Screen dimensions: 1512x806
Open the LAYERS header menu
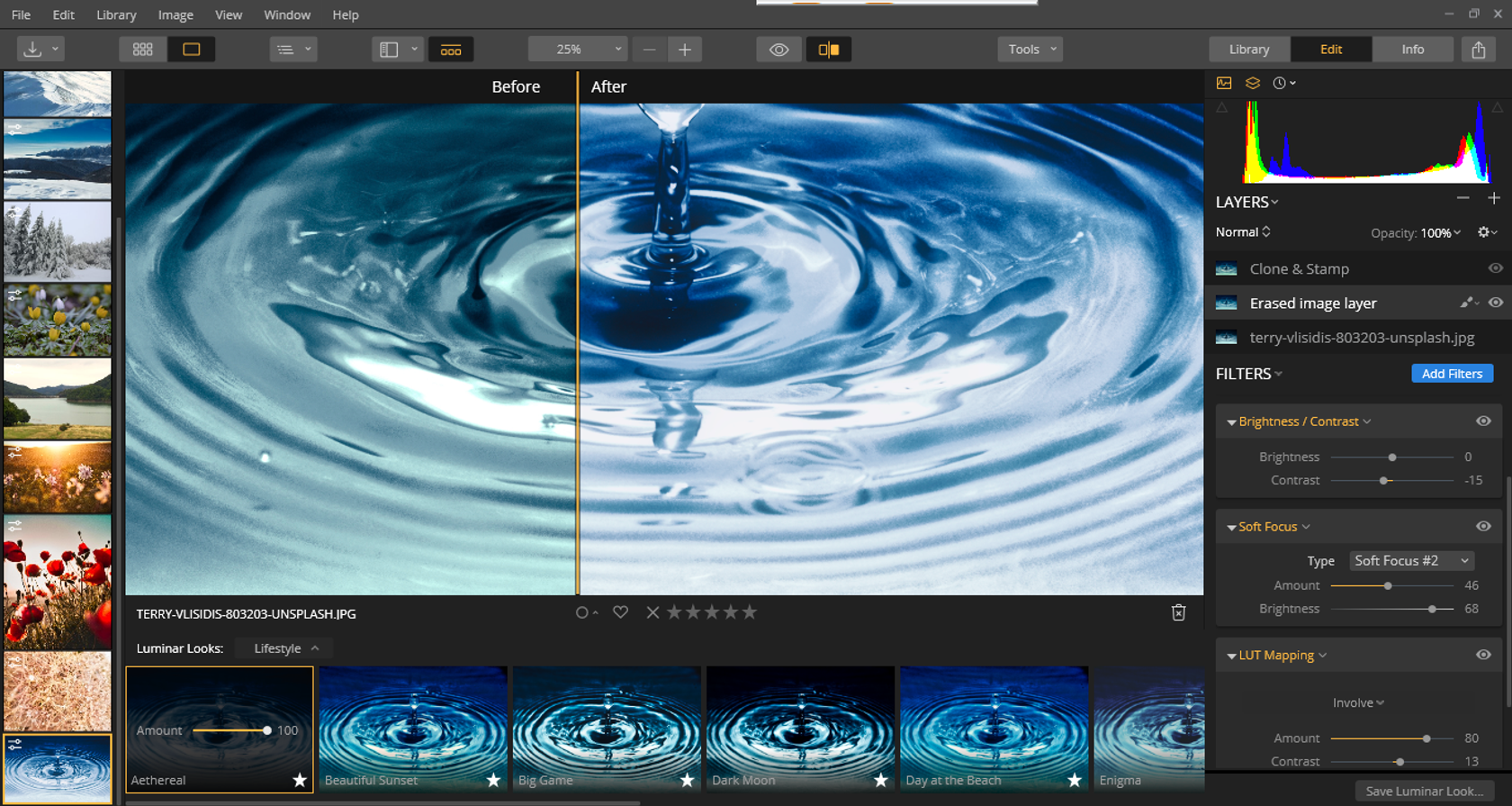pos(1246,202)
